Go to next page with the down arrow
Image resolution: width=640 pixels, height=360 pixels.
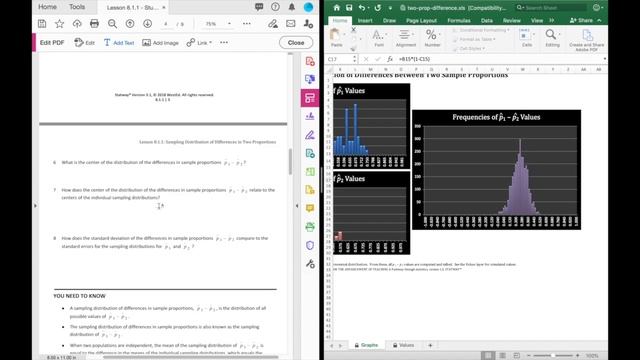(147, 24)
